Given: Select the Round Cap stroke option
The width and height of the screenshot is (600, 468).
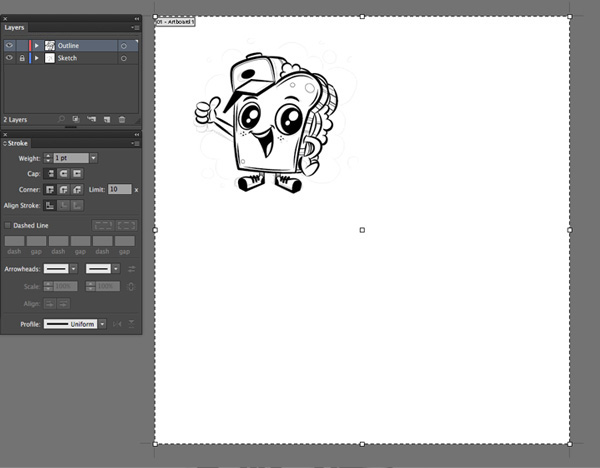Looking at the screenshot, I should click(x=62, y=173).
